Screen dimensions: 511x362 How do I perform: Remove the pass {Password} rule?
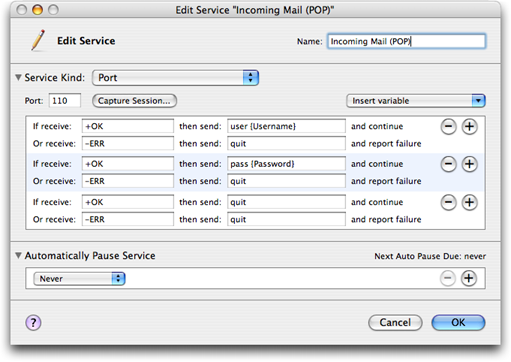pyautogui.click(x=448, y=164)
